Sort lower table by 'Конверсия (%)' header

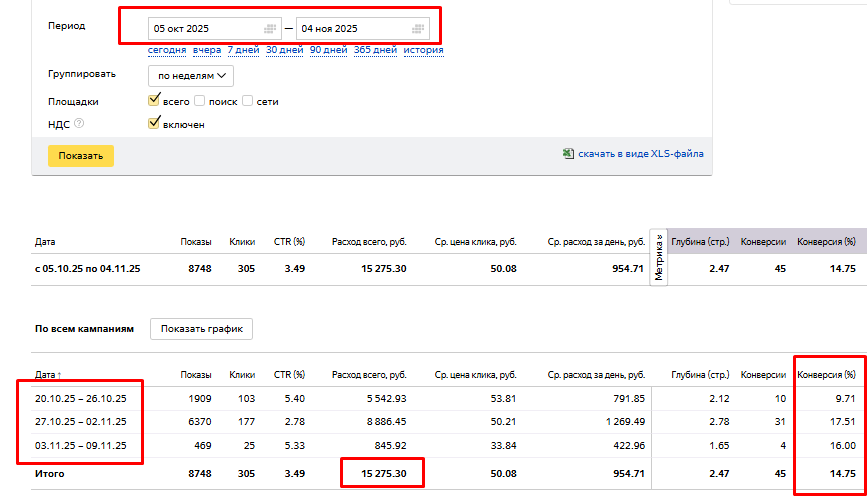tap(826, 375)
